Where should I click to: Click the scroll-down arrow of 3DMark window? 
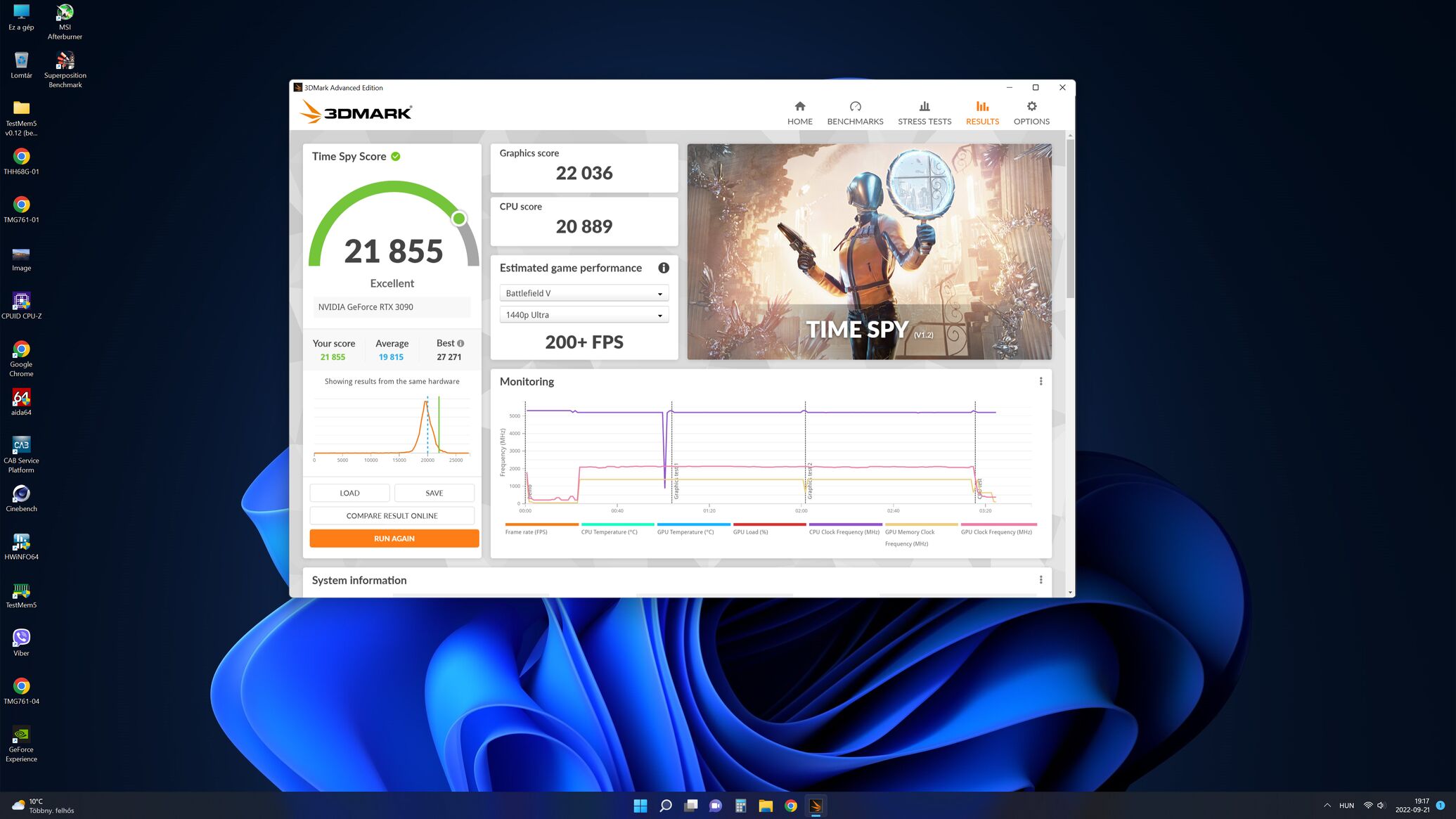click(1070, 592)
